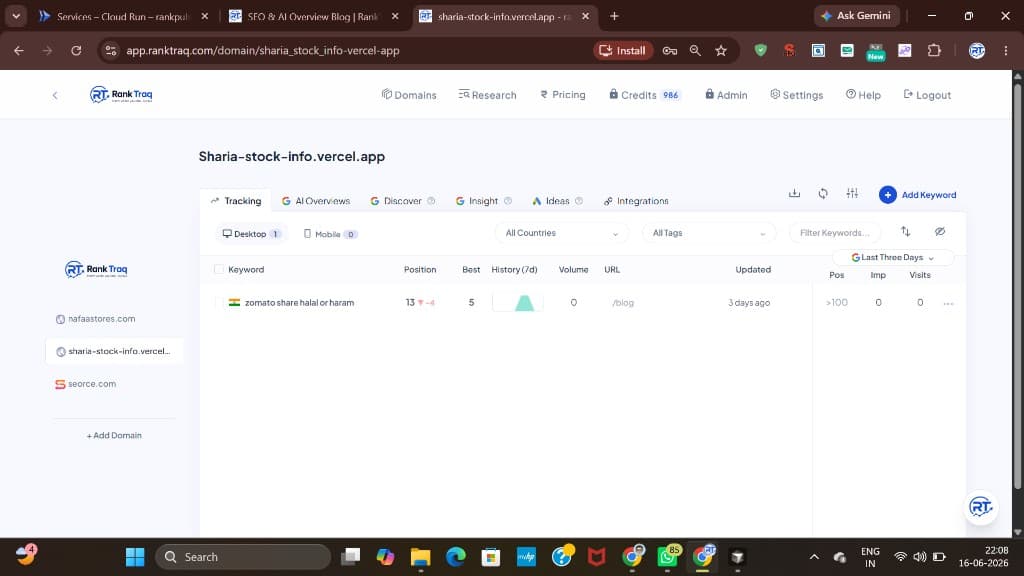The width and height of the screenshot is (1024, 576).
Task: Click the Install app button
Action: 623,50
